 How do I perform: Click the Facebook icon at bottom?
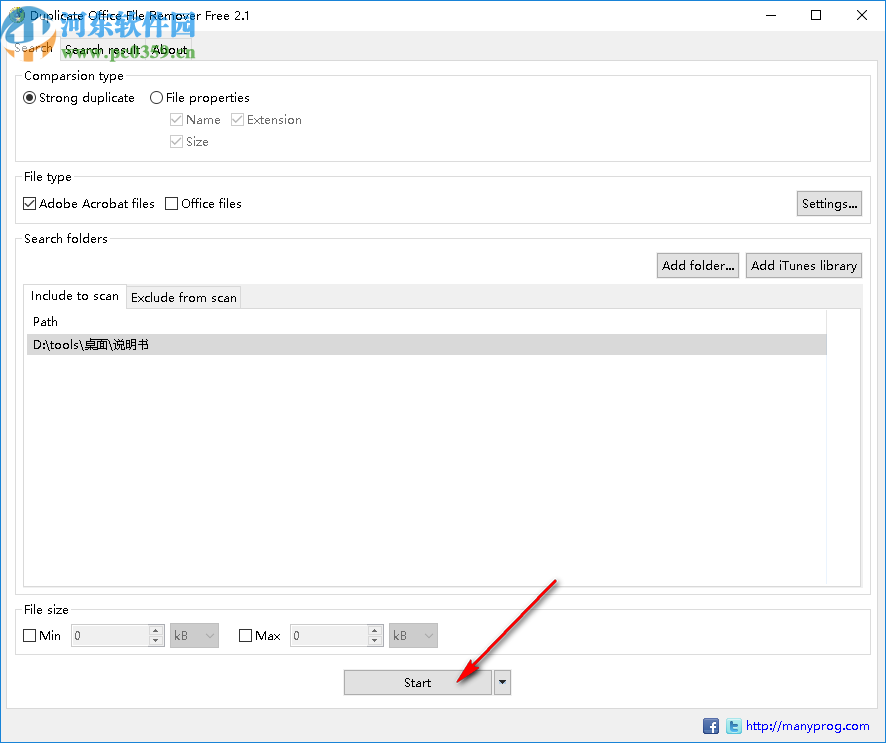[x=711, y=726]
